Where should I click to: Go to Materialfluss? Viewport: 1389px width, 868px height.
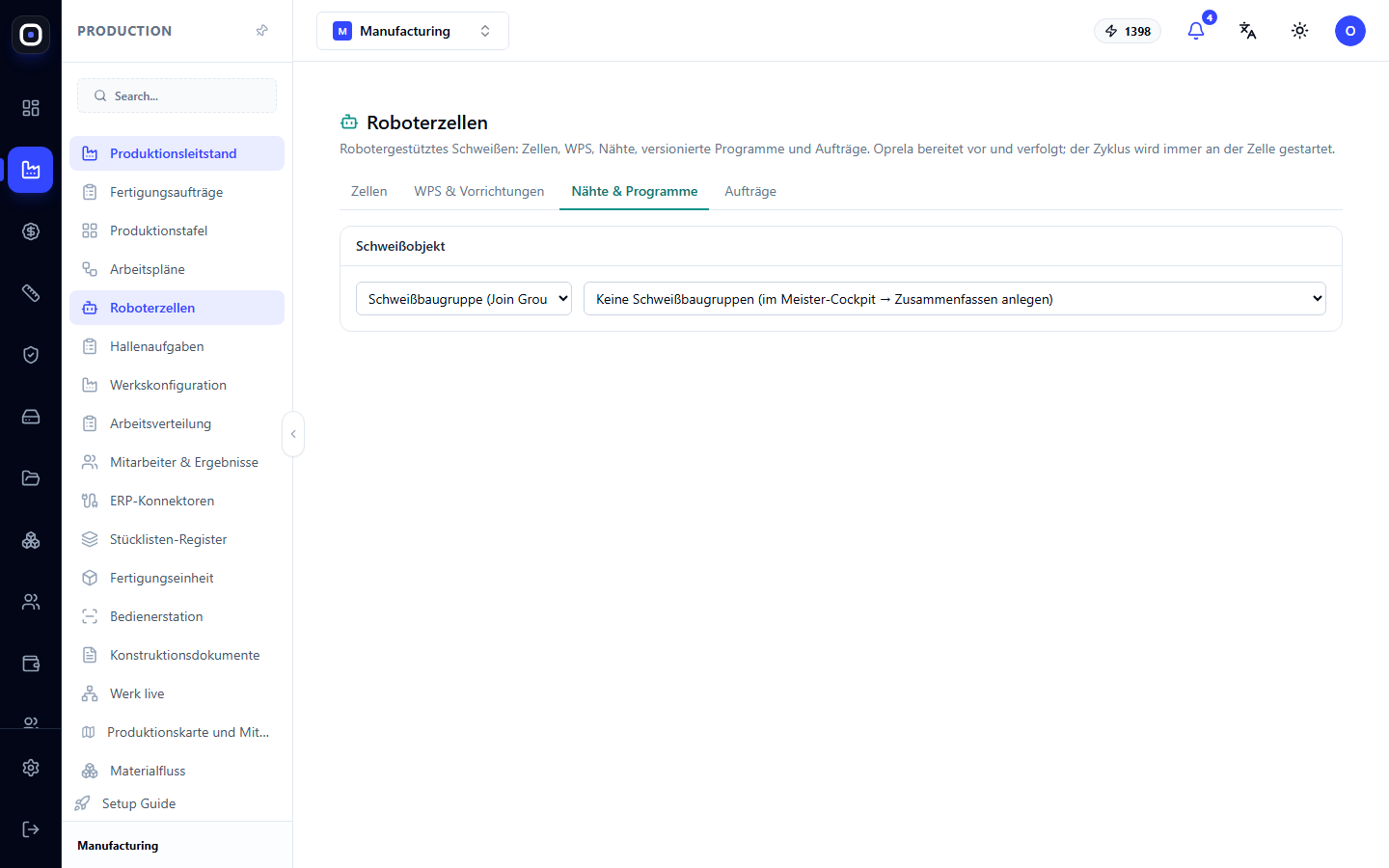pos(177,771)
